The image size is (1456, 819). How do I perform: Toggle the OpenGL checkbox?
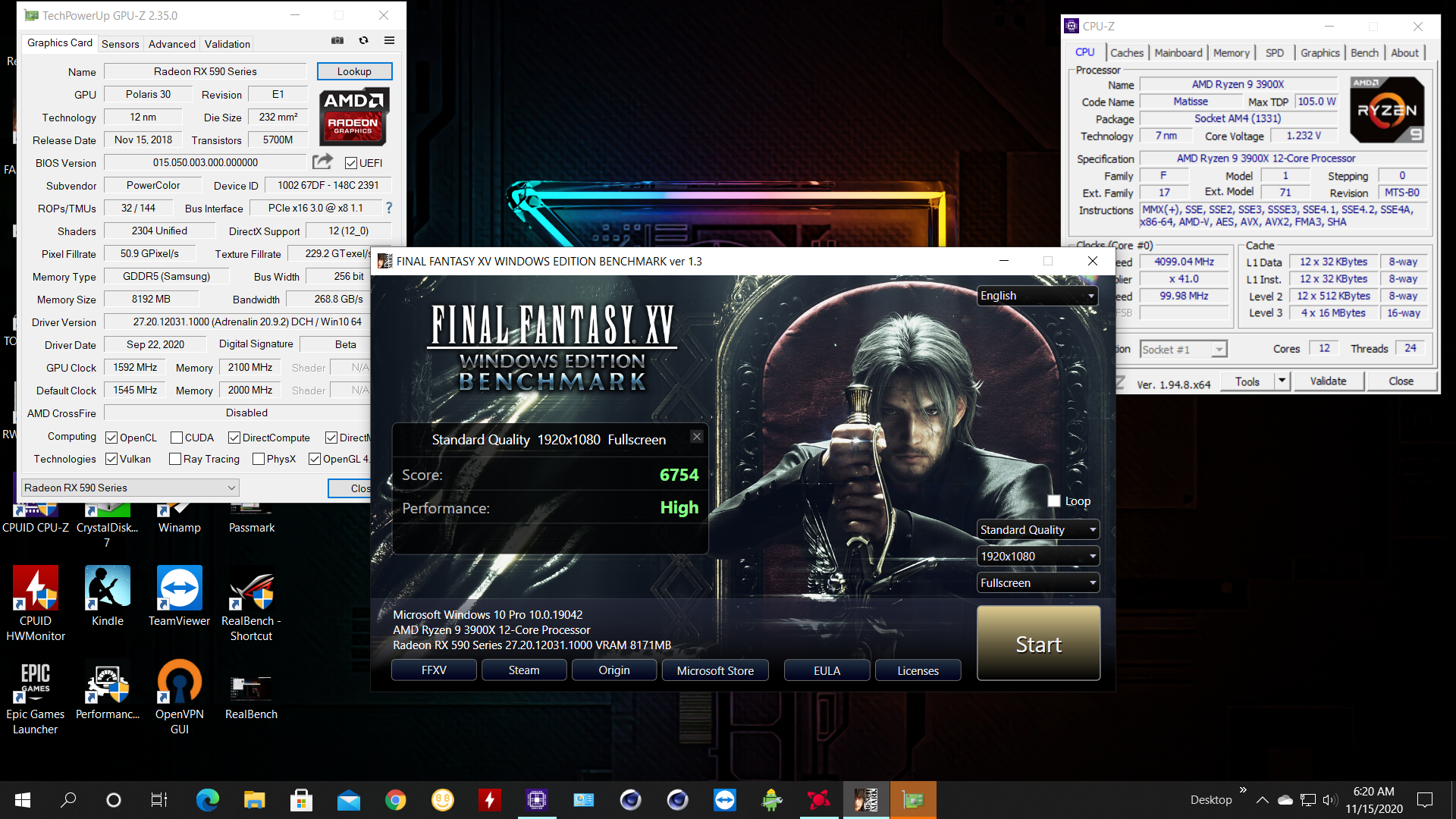[x=315, y=459]
